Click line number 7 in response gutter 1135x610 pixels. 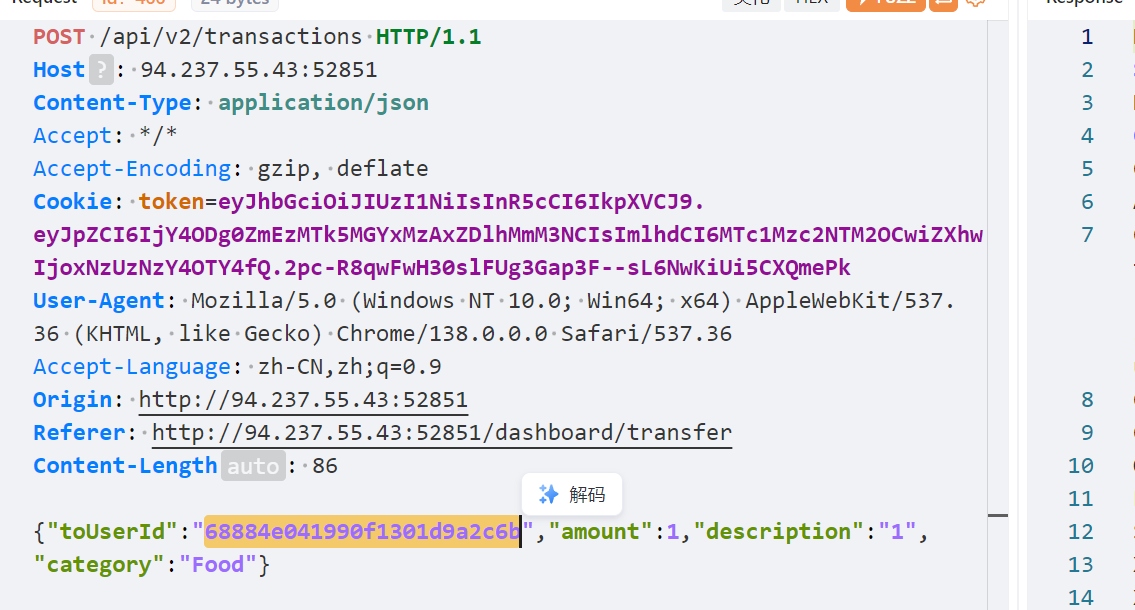[1087, 235]
